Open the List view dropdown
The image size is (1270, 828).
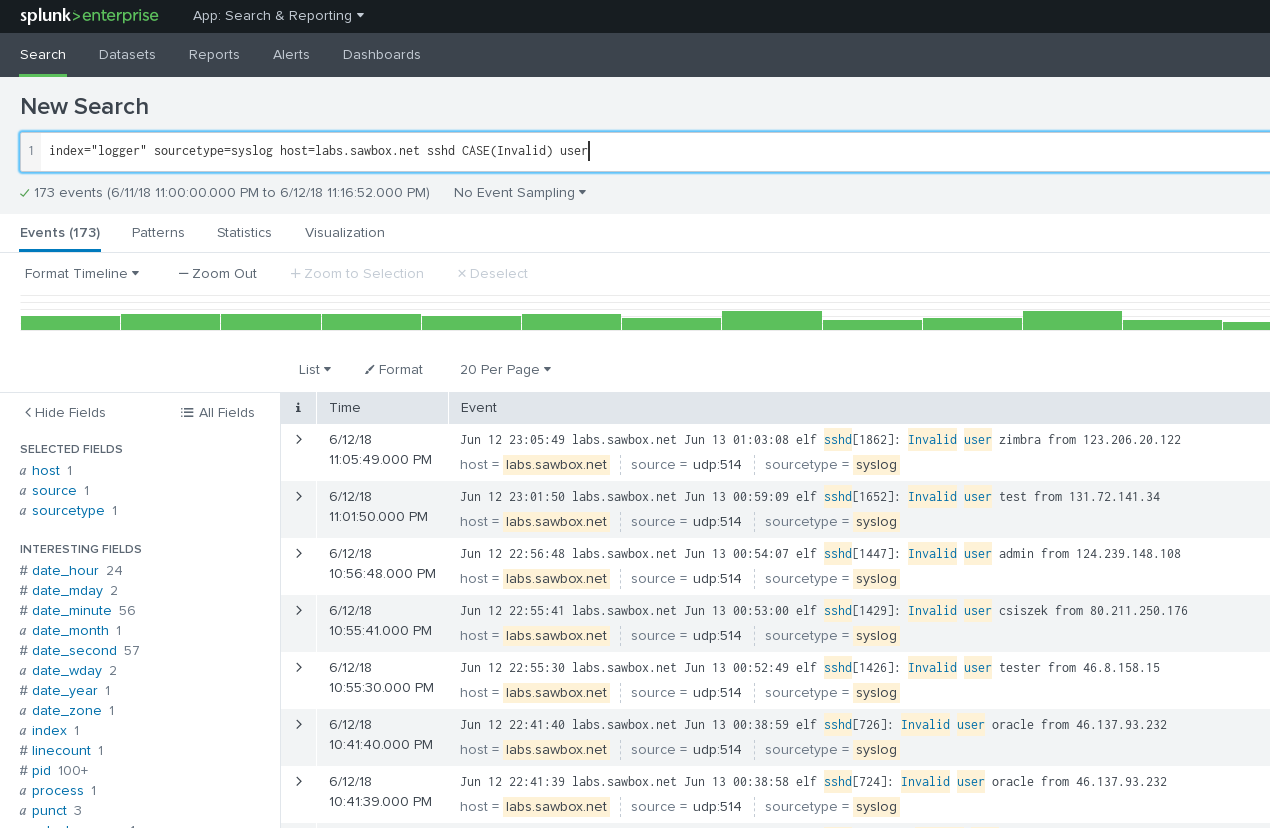pos(314,370)
